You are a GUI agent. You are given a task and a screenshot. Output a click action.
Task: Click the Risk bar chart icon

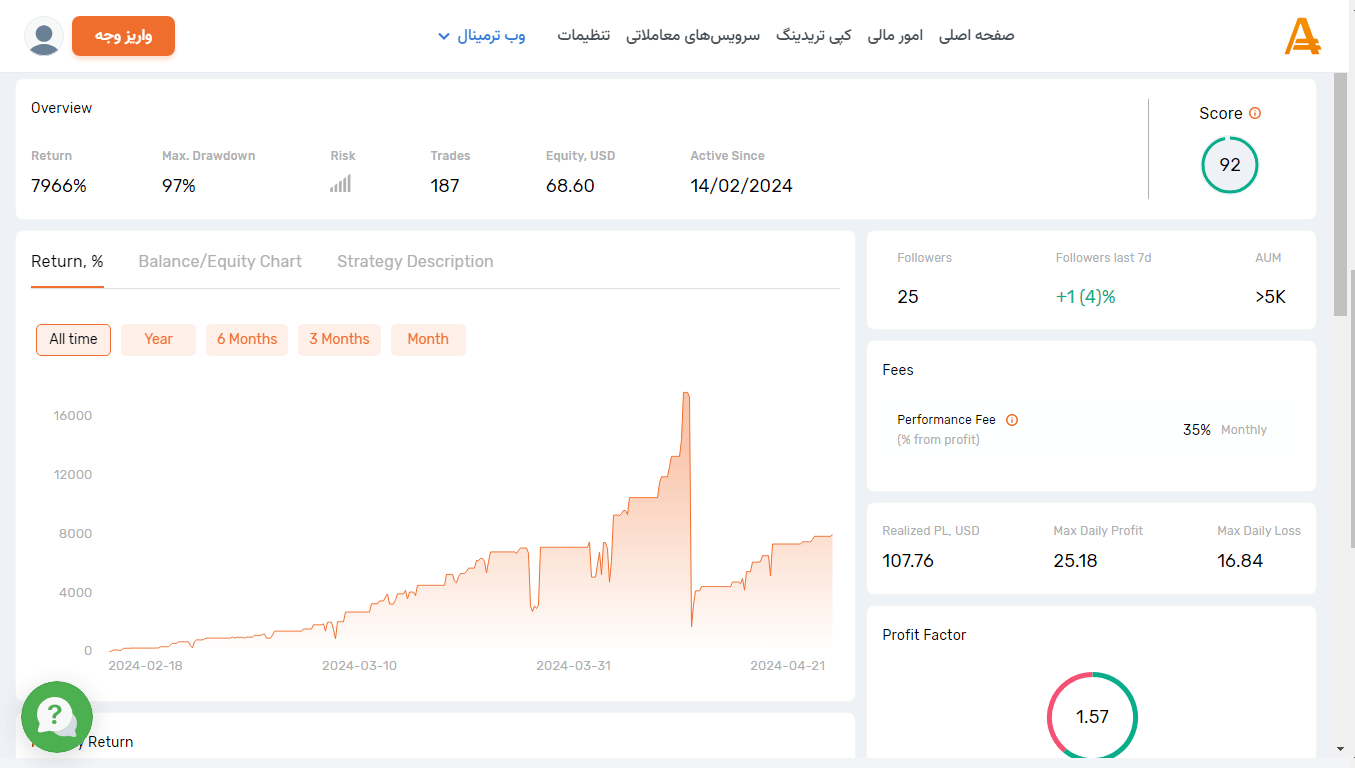click(x=340, y=182)
